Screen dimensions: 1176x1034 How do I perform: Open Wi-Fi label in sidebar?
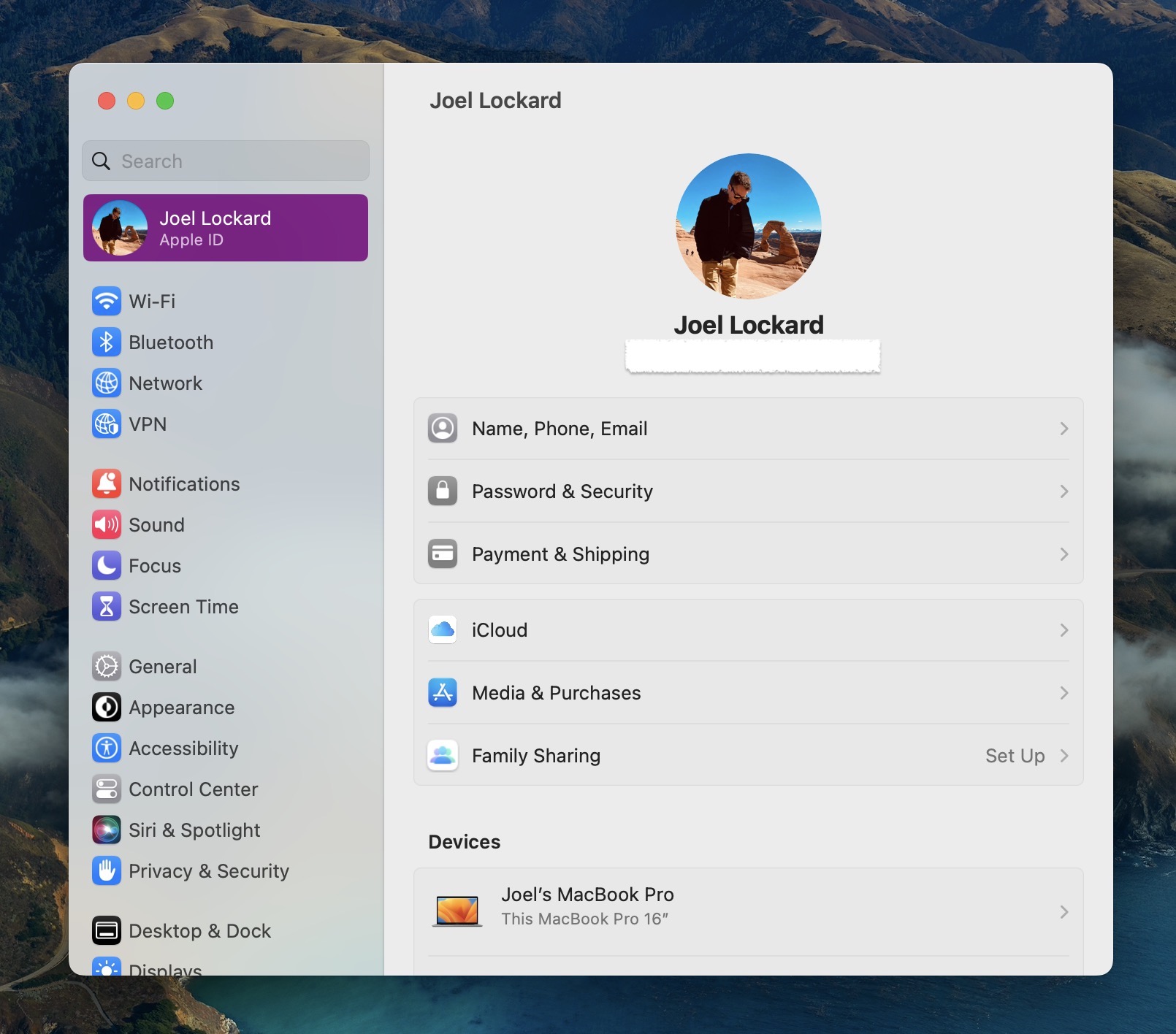[x=152, y=302]
